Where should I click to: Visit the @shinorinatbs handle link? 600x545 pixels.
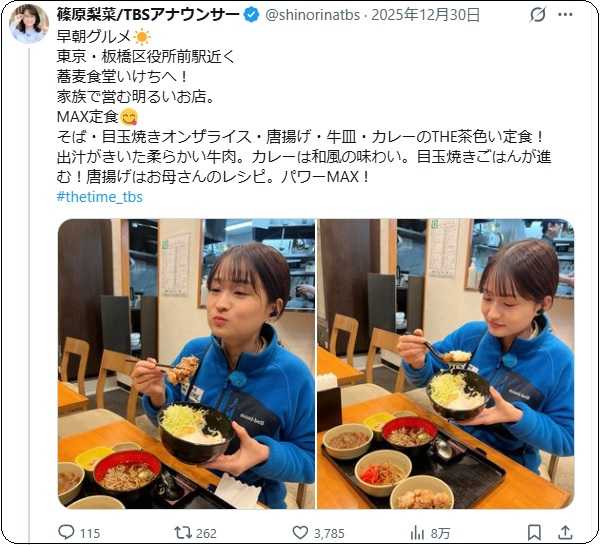(x=313, y=15)
